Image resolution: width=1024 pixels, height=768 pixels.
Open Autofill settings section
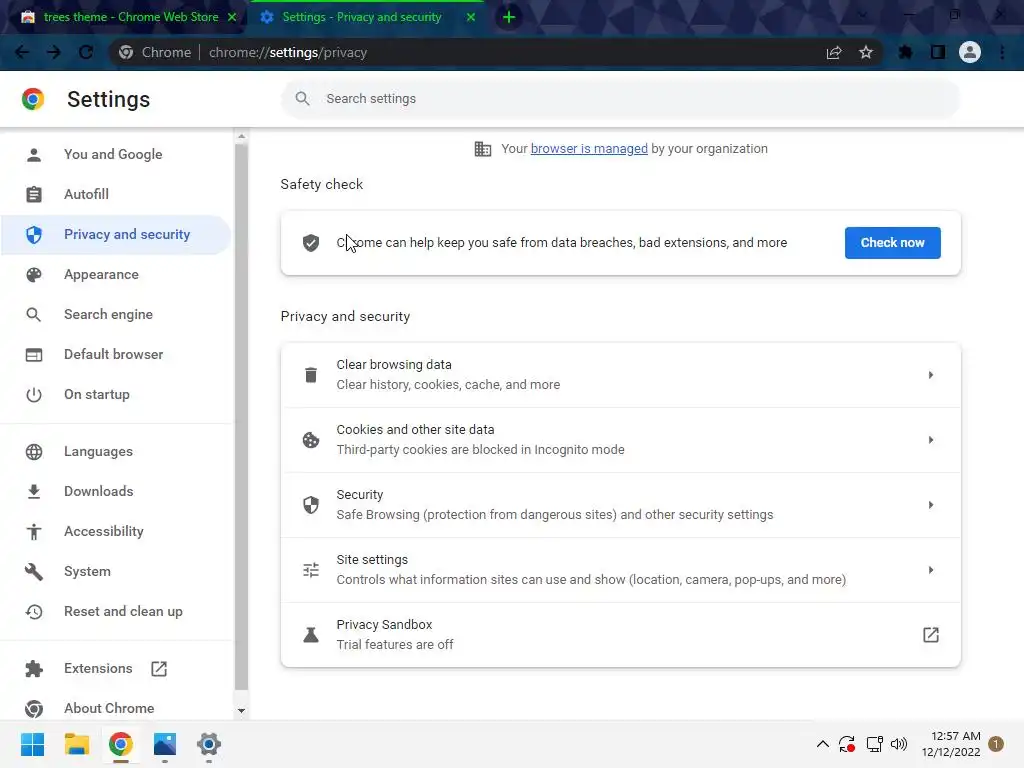(x=115, y=194)
